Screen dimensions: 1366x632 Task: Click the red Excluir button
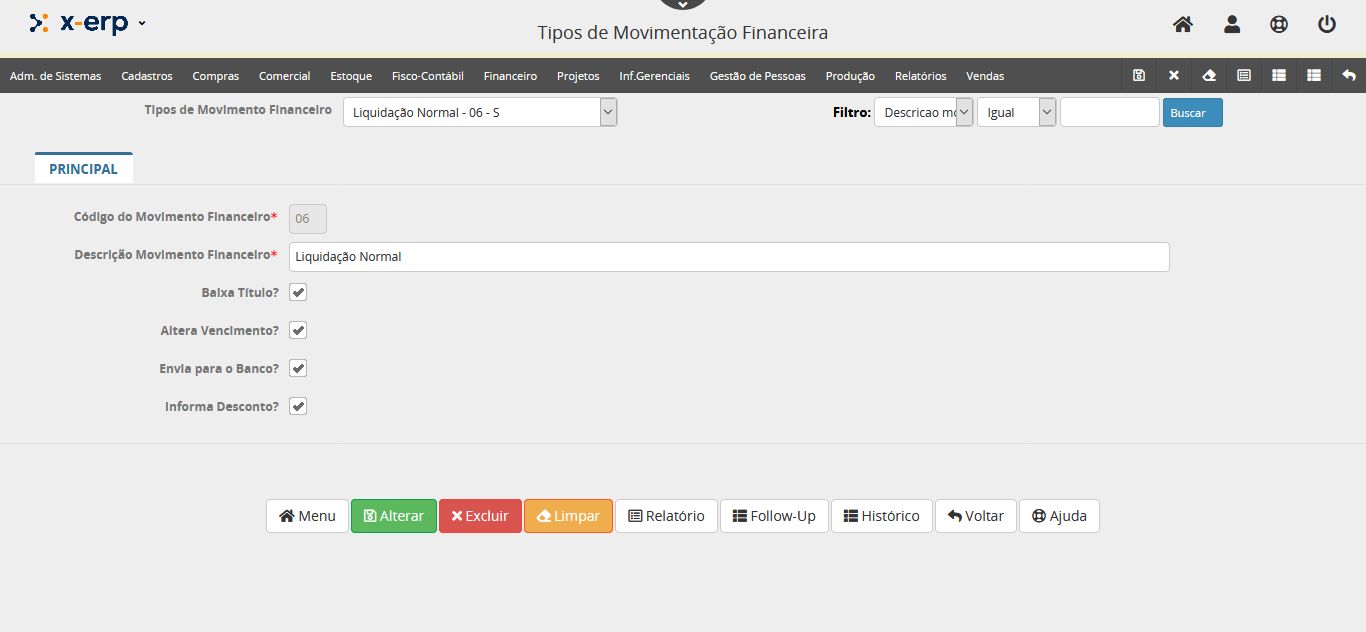coord(480,516)
